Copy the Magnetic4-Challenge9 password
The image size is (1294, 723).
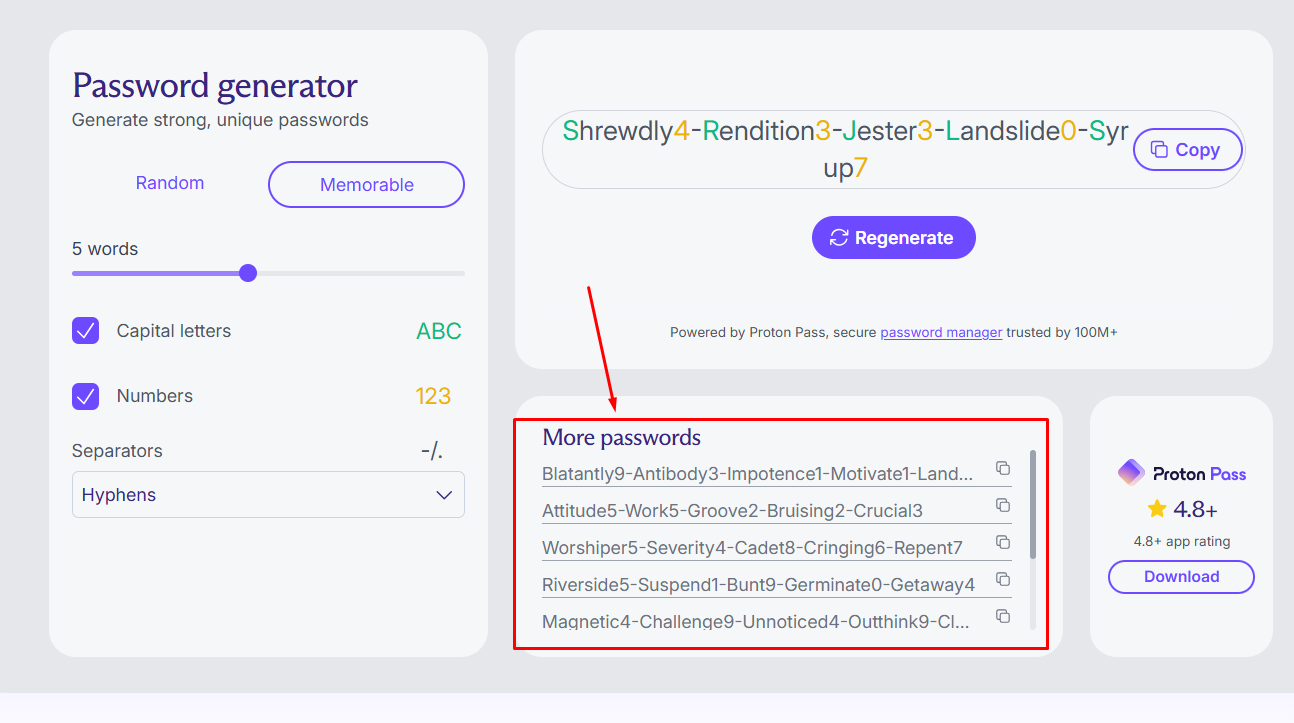pos(1003,616)
